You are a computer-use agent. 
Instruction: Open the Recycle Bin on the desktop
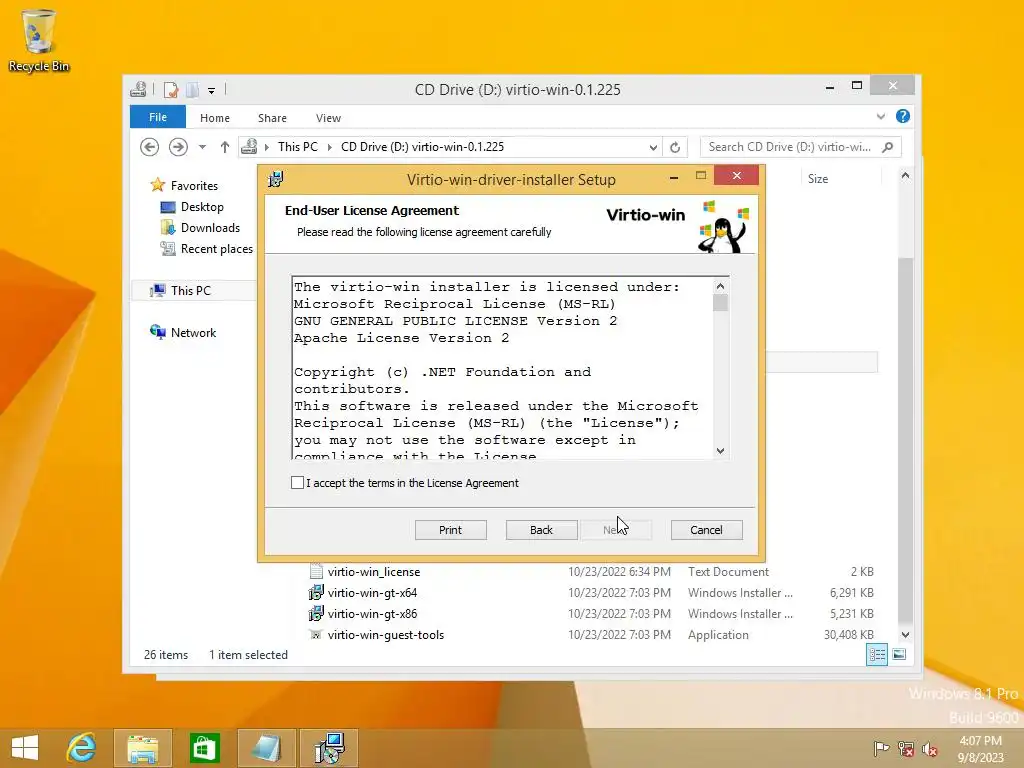point(38,40)
